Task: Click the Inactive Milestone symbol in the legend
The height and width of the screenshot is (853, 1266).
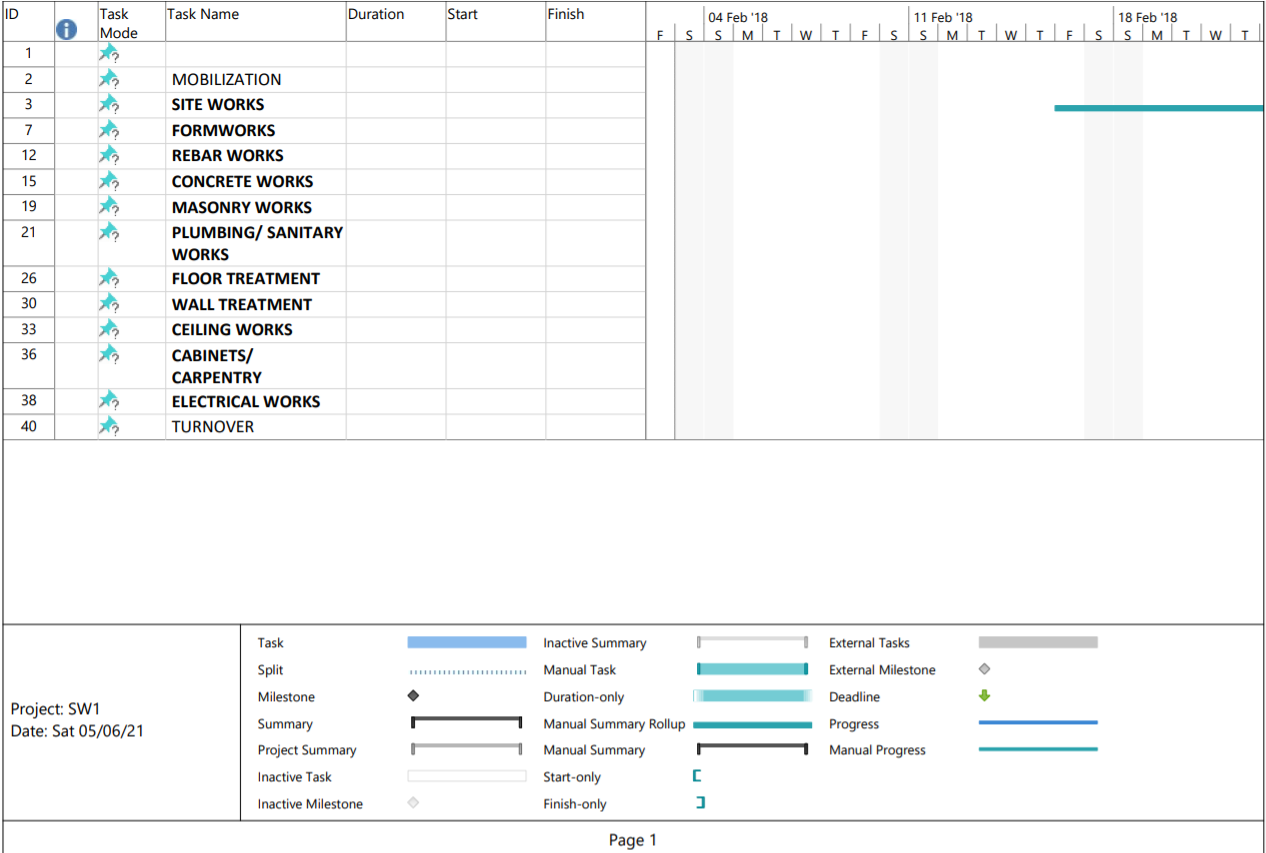Action: click(x=413, y=803)
